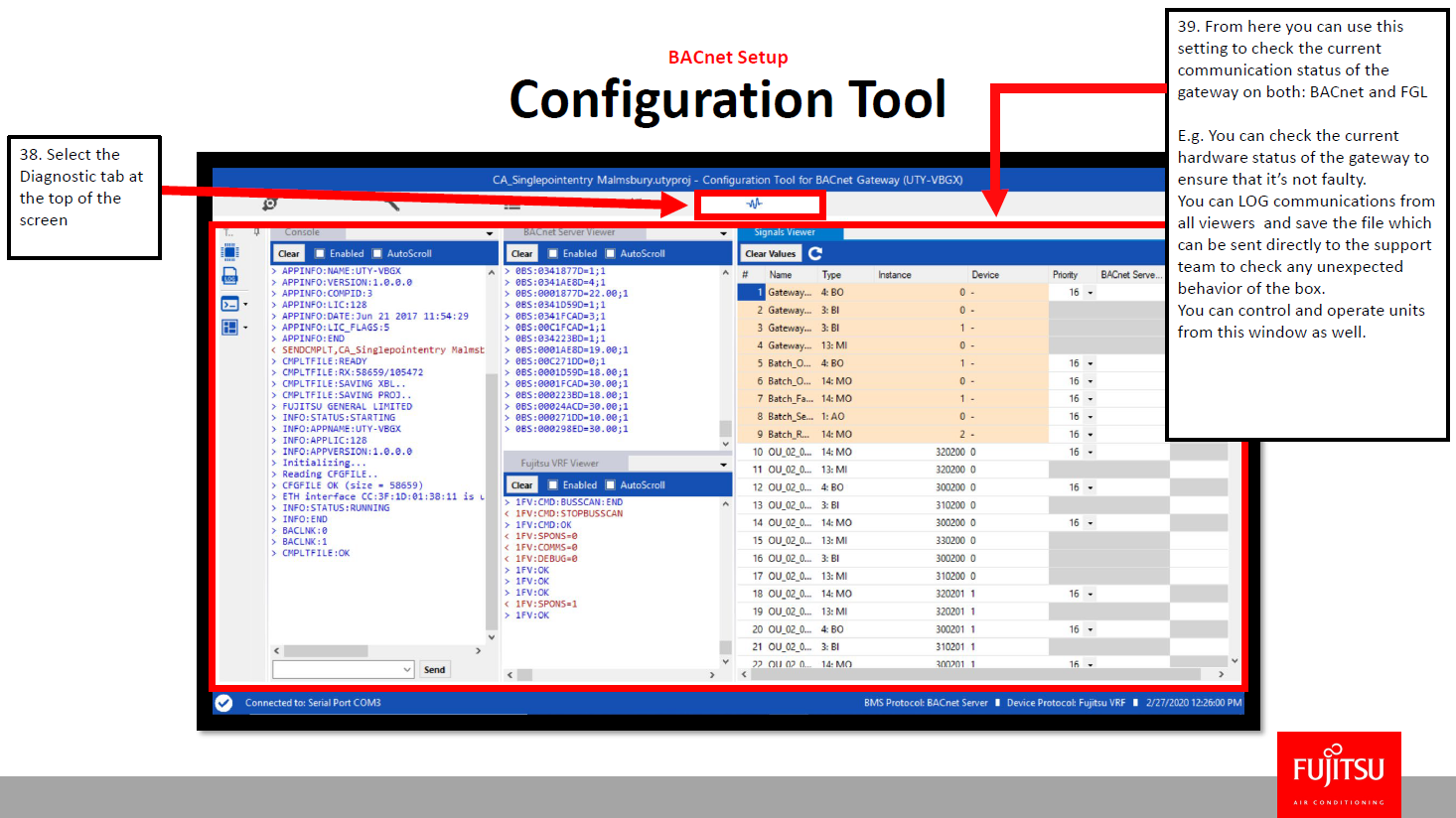The height and width of the screenshot is (818, 1456).
Task: Open the gear settings tab in toolbar
Action: [x=269, y=204]
